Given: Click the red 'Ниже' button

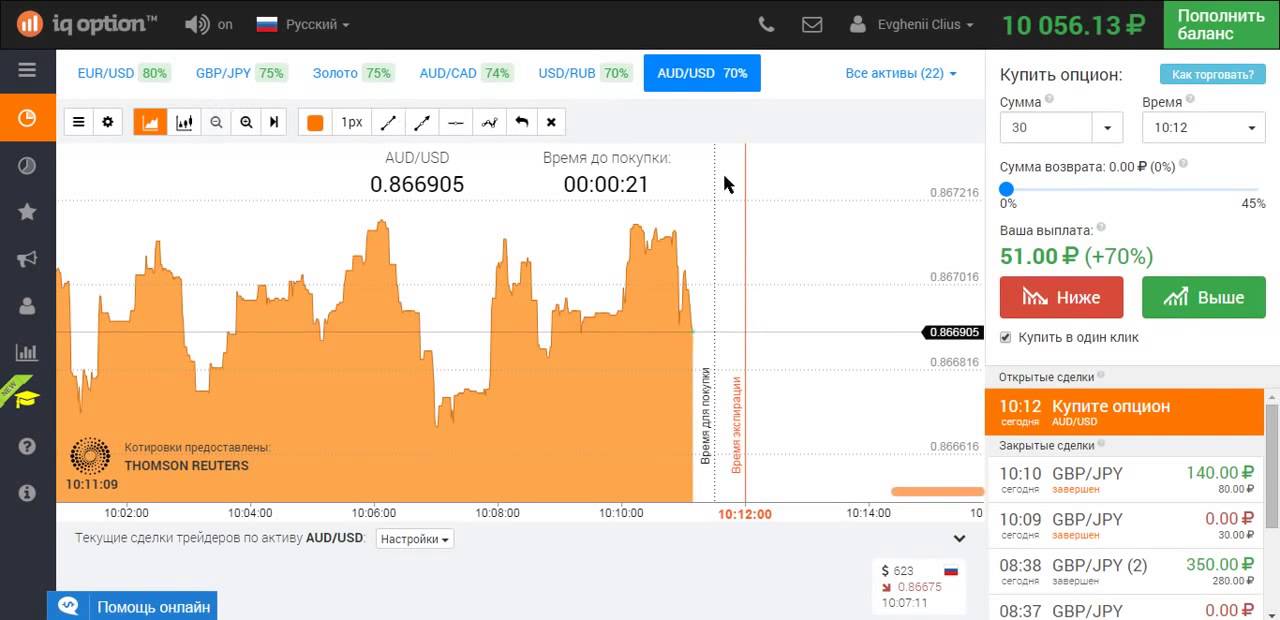Looking at the screenshot, I should click(1061, 297).
